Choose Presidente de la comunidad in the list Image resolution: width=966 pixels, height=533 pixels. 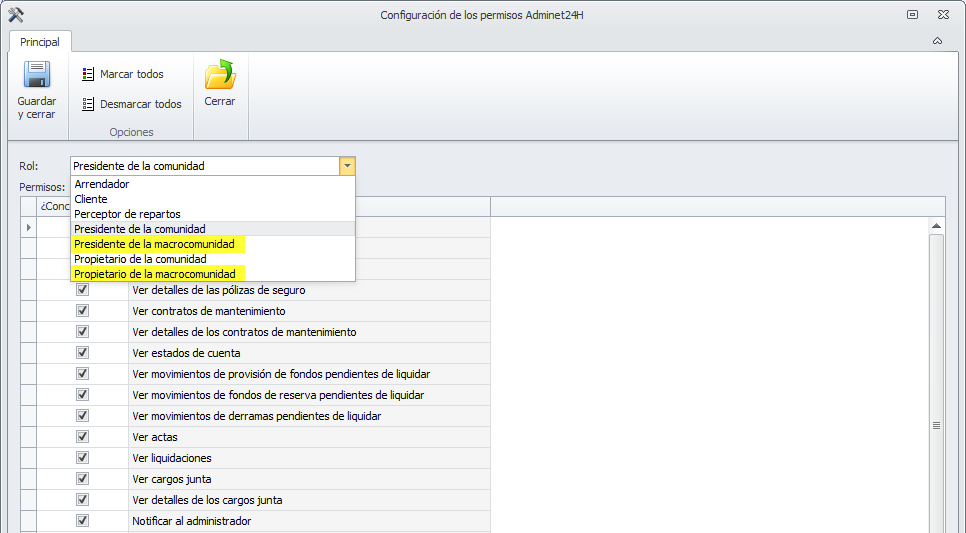pyautogui.click(x=213, y=229)
